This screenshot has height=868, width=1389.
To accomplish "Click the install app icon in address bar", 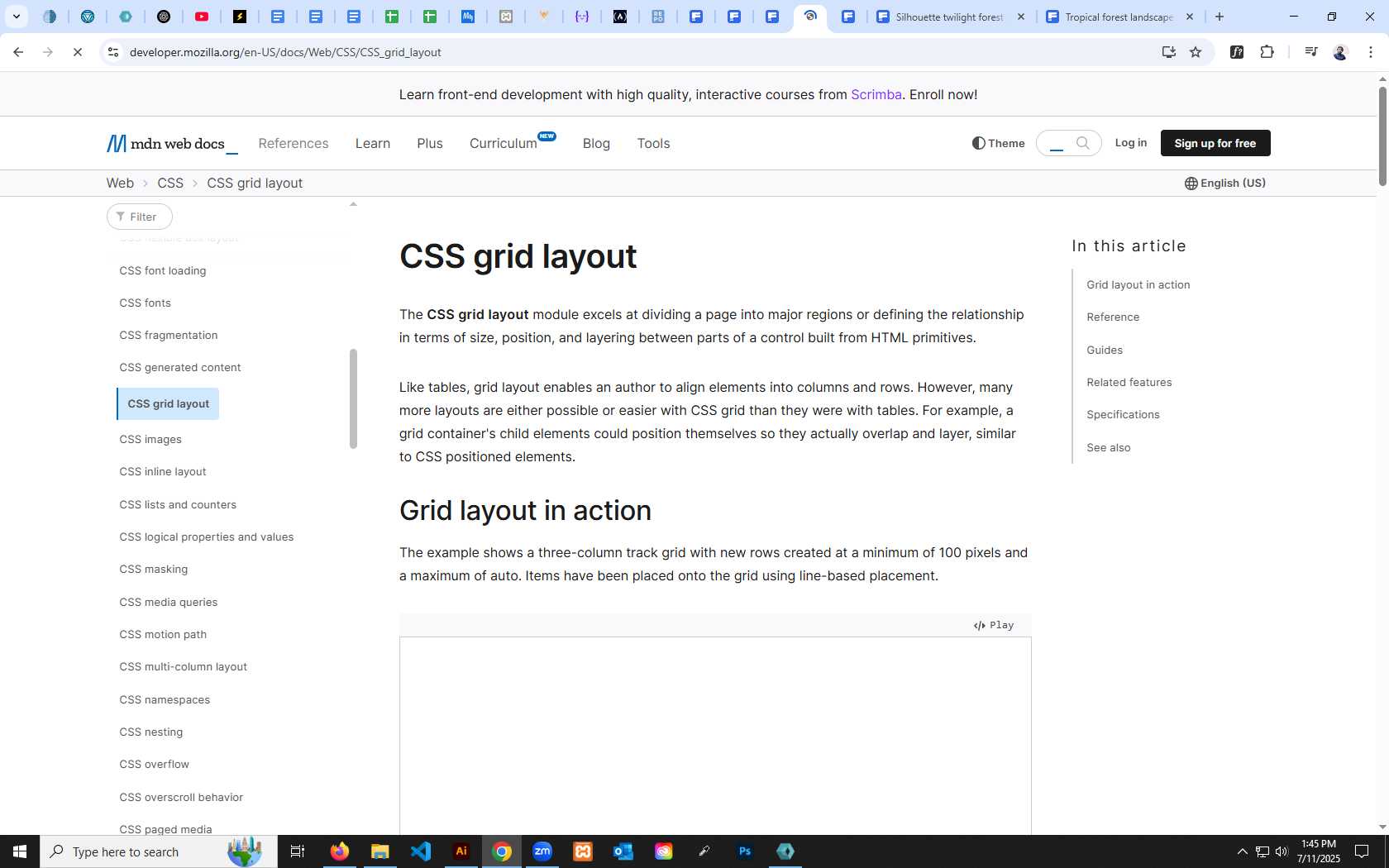I will pyautogui.click(x=1168, y=52).
